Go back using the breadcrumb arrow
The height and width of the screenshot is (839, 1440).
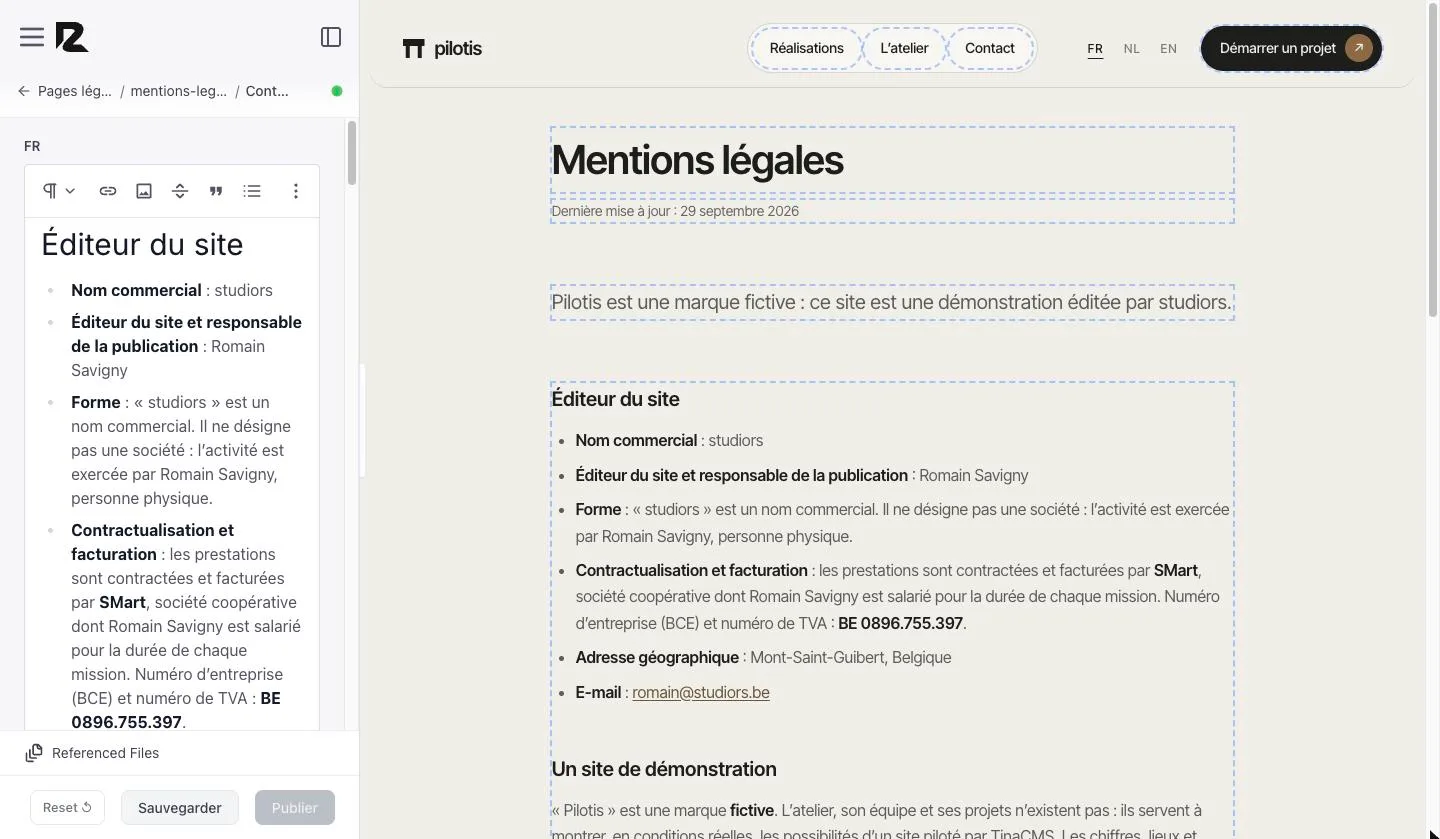24,91
